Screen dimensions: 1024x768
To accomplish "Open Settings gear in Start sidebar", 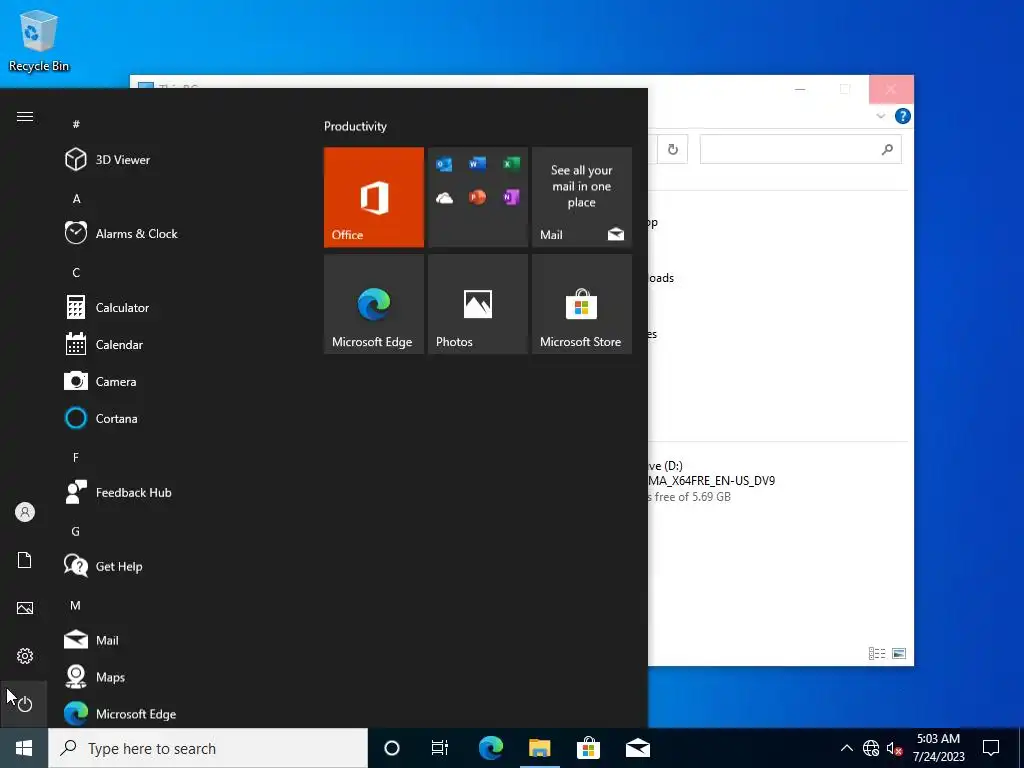I will pos(25,656).
